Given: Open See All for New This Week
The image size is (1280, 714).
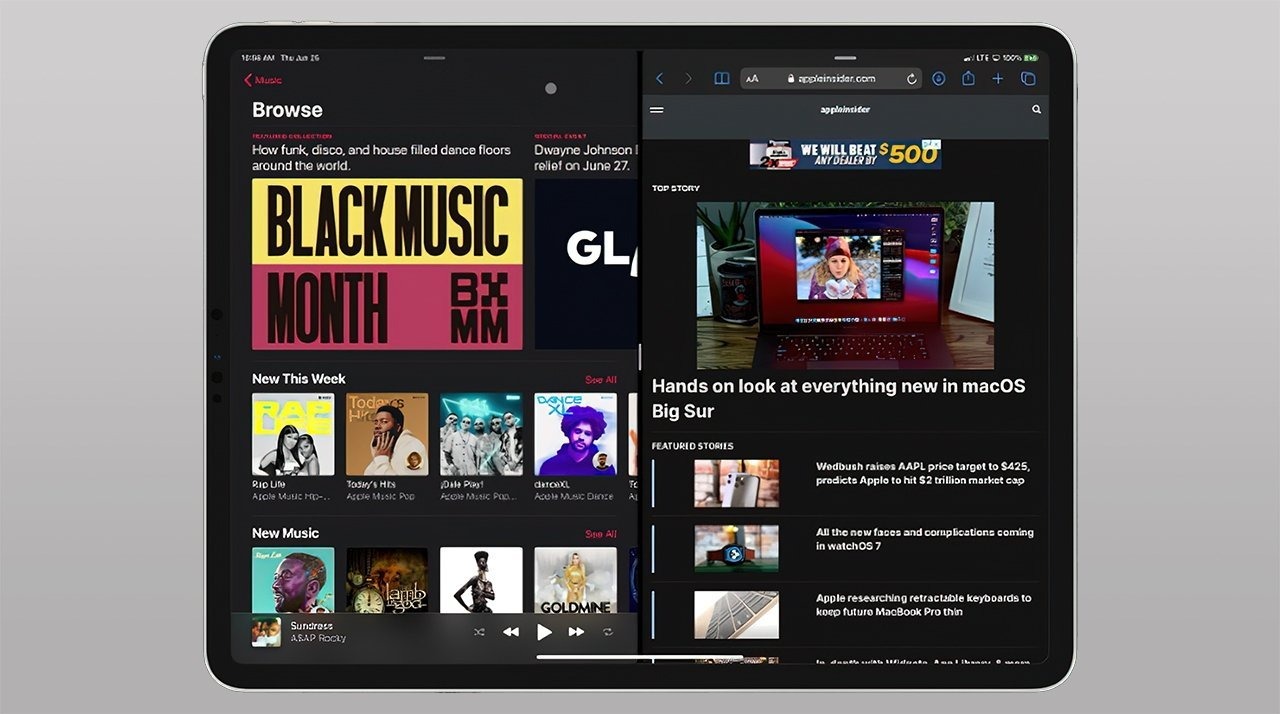Looking at the screenshot, I should point(600,379).
